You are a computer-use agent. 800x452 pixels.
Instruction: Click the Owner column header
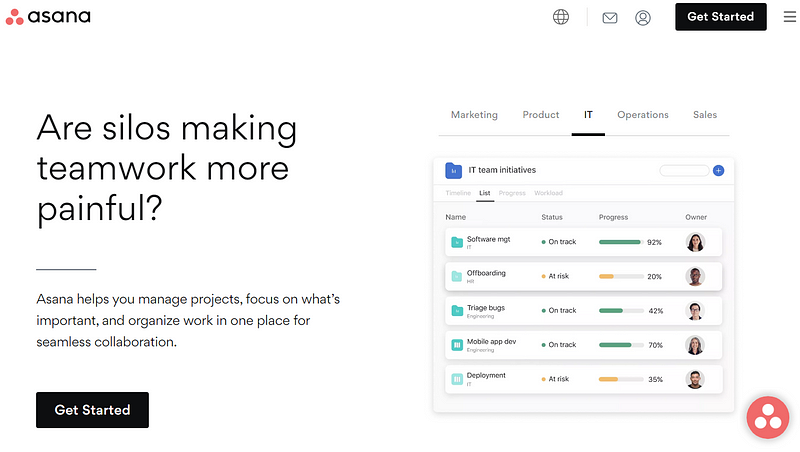(696, 217)
